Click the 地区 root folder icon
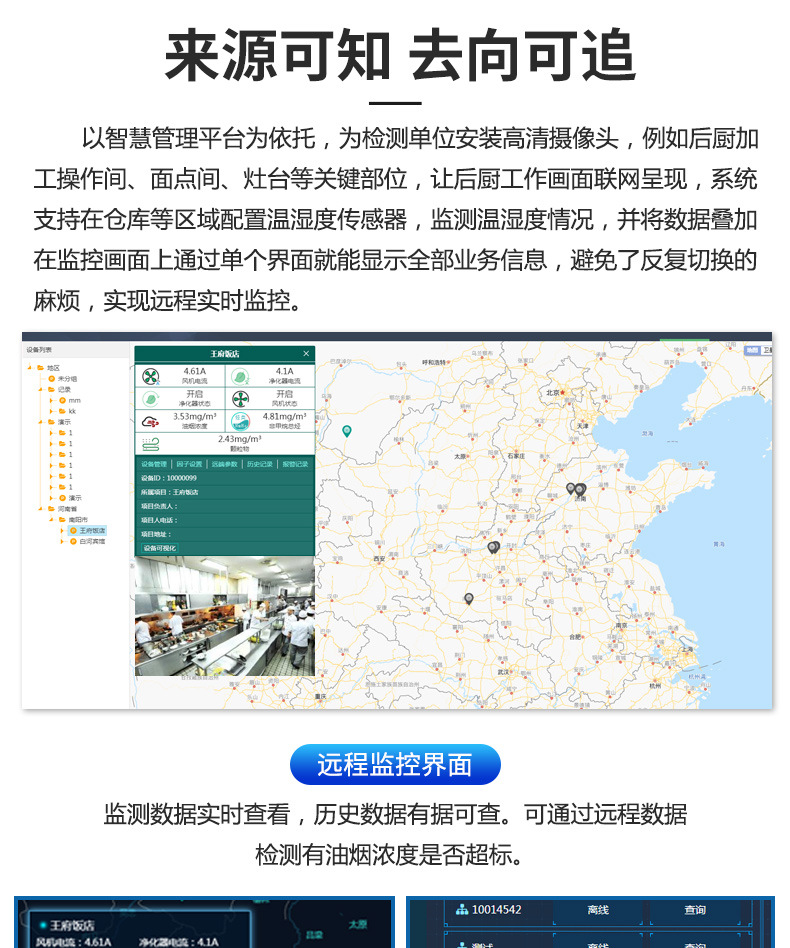Viewport: 790px width, 948px height. point(40,368)
